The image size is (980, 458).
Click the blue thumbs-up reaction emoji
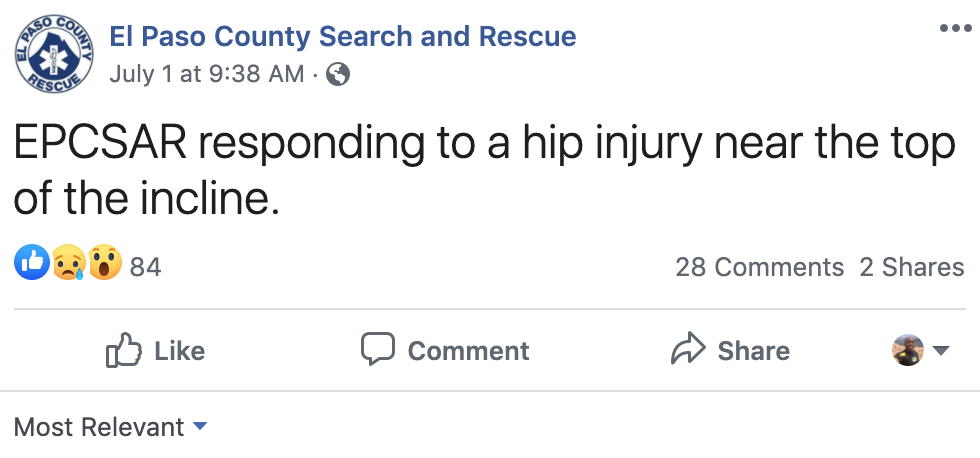click(x=32, y=264)
